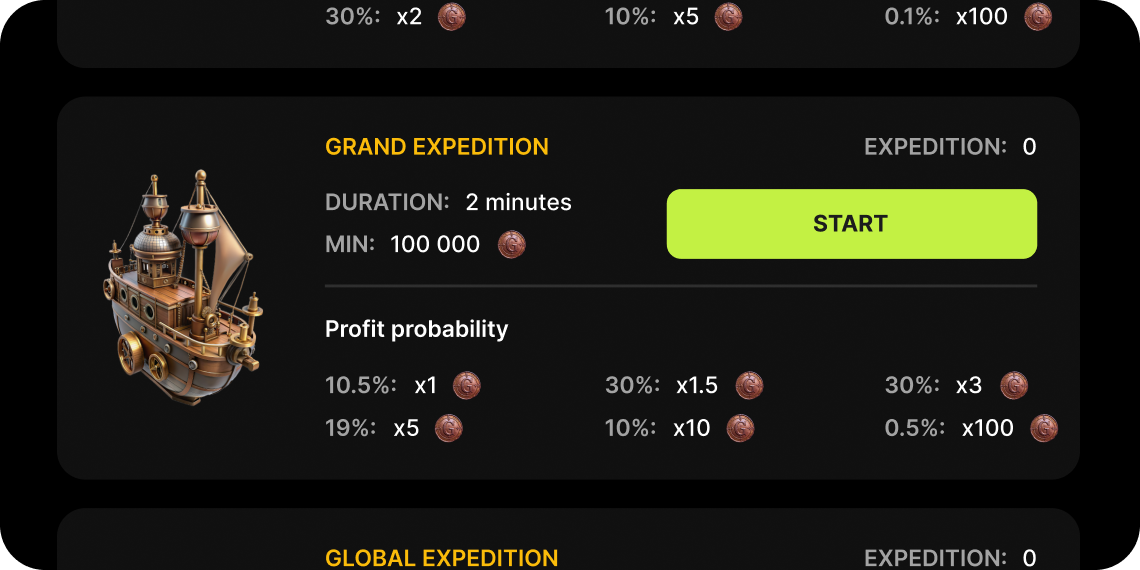Viewport: 1140px width, 570px height.
Task: Click the Global Expedition count value
Action: point(1029,558)
